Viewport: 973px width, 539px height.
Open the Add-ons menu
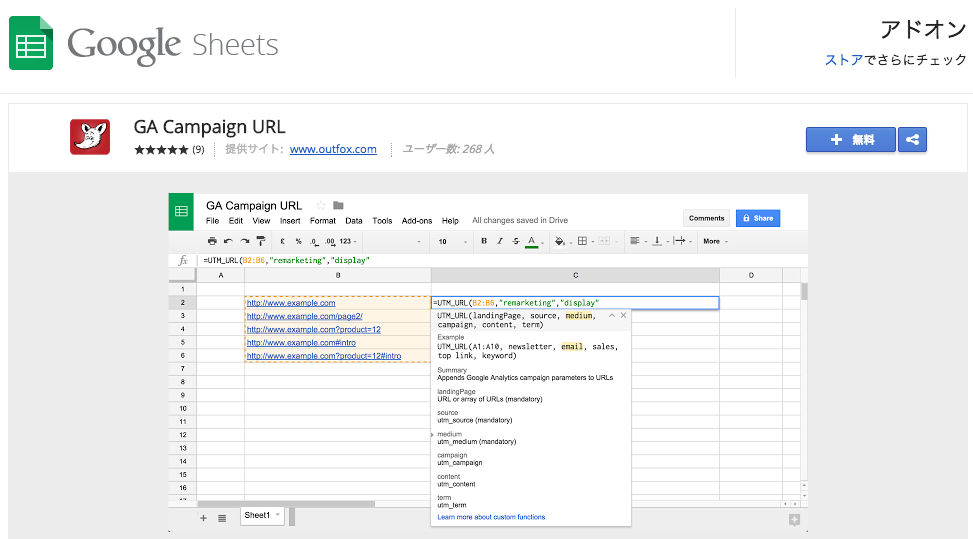(x=417, y=221)
